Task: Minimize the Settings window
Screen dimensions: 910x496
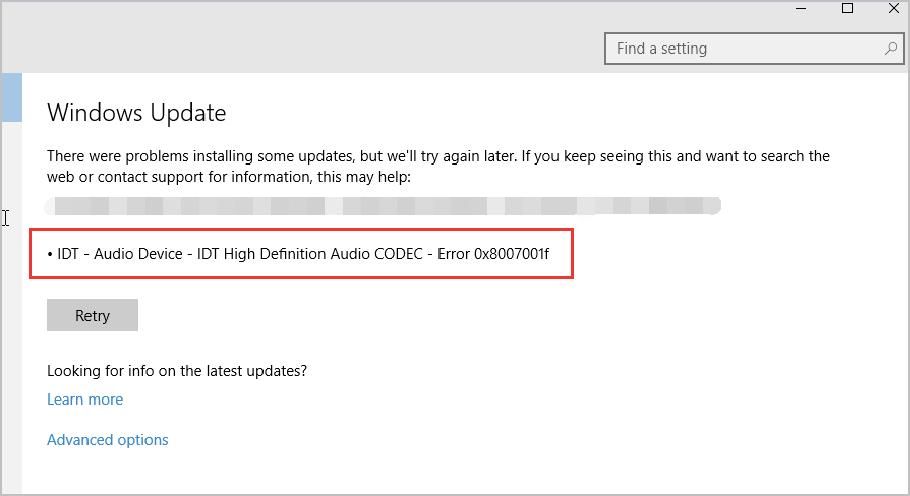Action: [x=801, y=9]
